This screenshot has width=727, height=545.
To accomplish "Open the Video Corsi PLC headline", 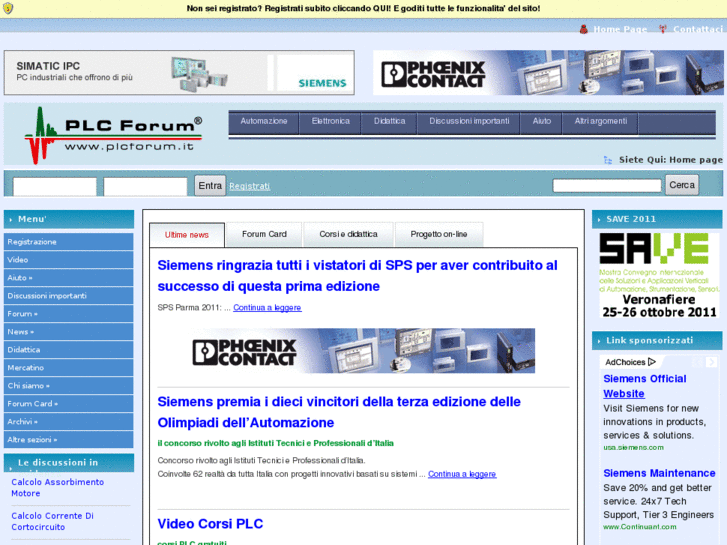I will [x=210, y=524].
